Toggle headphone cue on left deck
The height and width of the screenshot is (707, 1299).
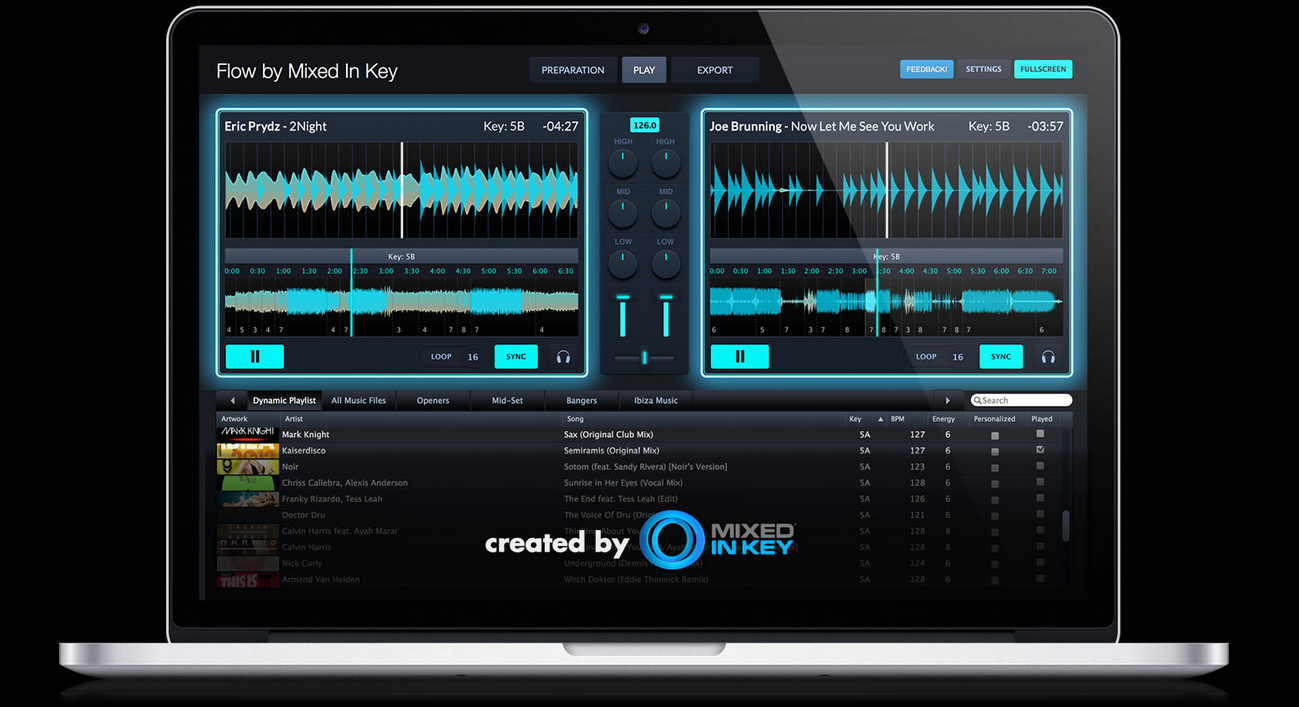(x=563, y=356)
